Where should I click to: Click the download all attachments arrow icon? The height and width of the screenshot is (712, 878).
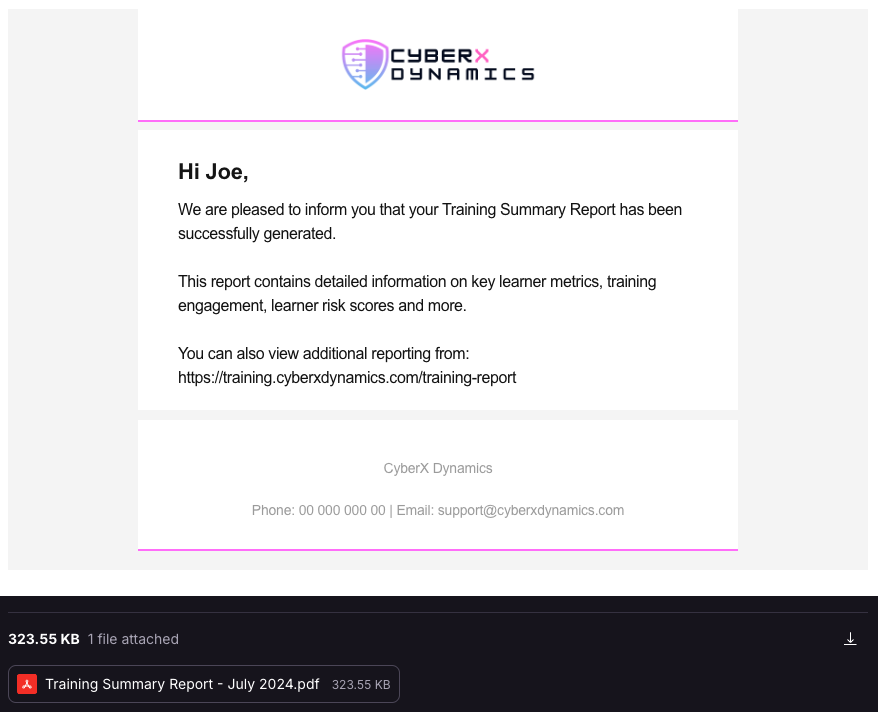point(850,639)
